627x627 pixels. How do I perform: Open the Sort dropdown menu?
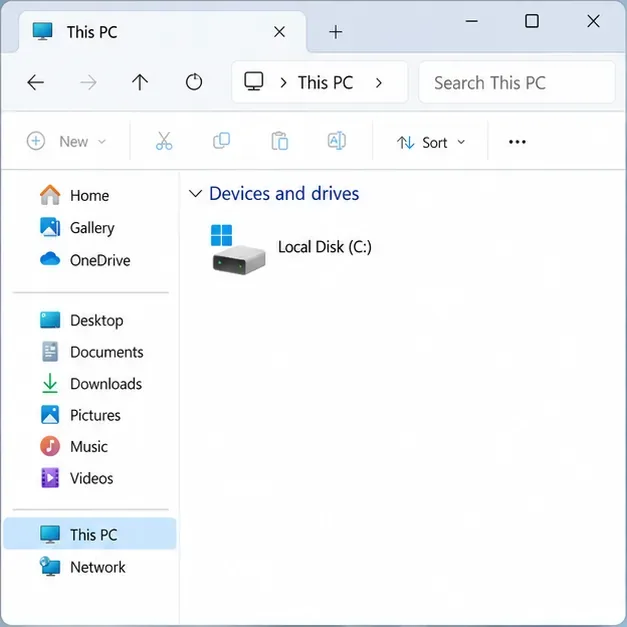[x=431, y=142]
